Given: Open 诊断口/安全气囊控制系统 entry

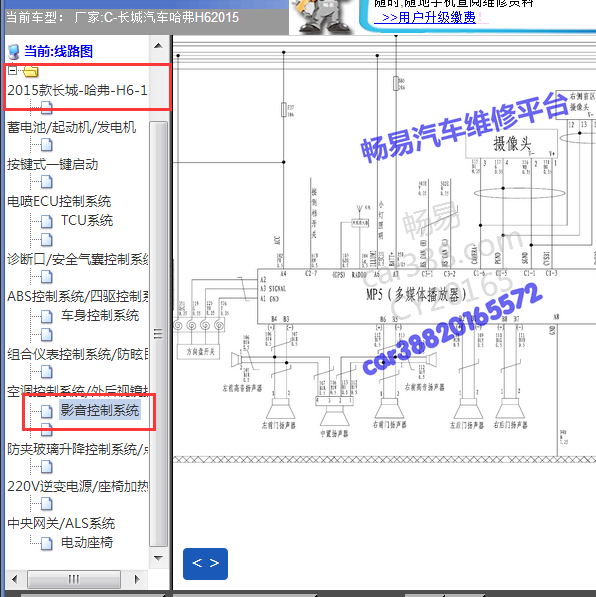Looking at the screenshot, I should pyautogui.click(x=78, y=259).
